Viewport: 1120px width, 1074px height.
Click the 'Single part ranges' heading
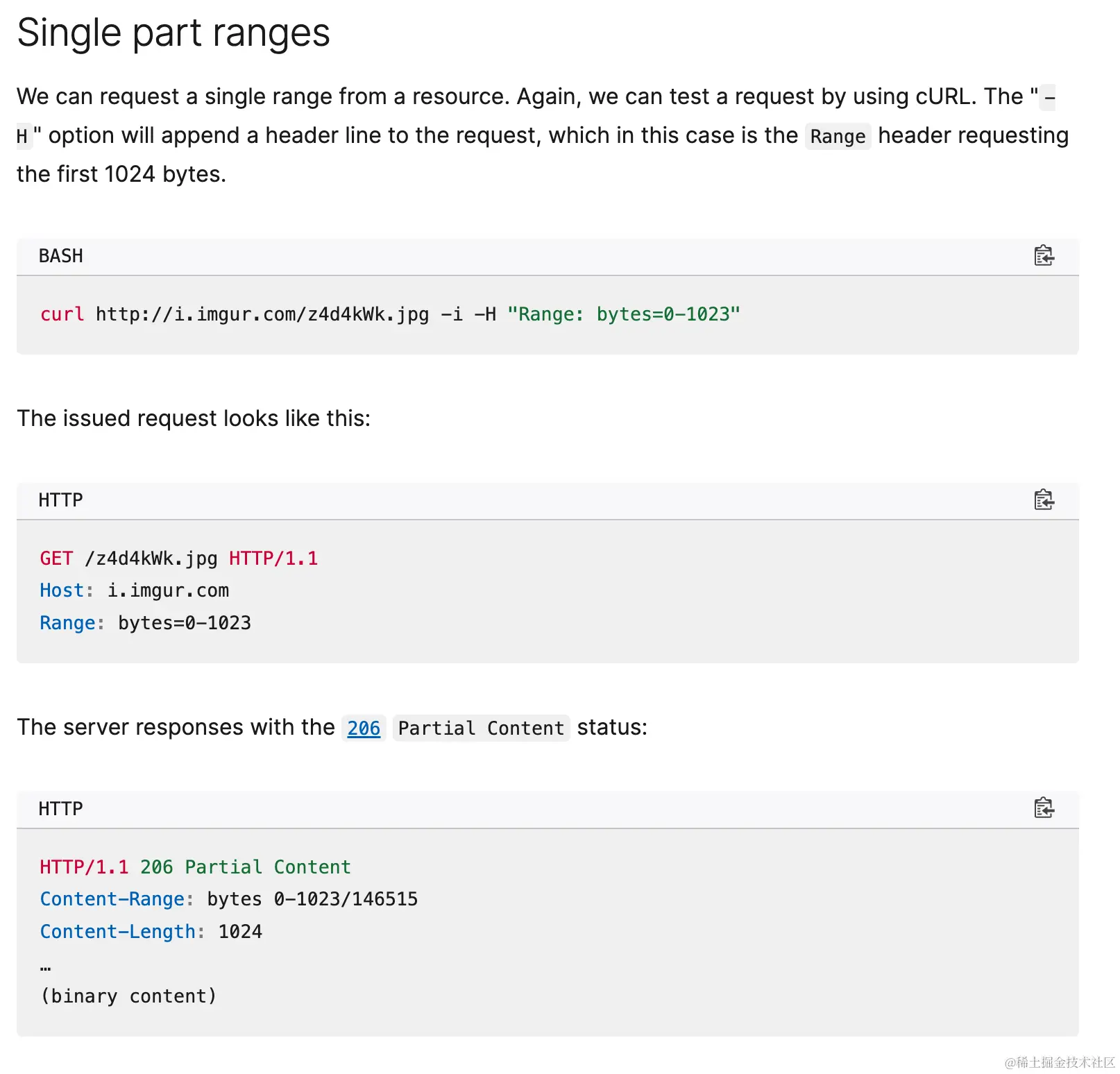click(173, 33)
